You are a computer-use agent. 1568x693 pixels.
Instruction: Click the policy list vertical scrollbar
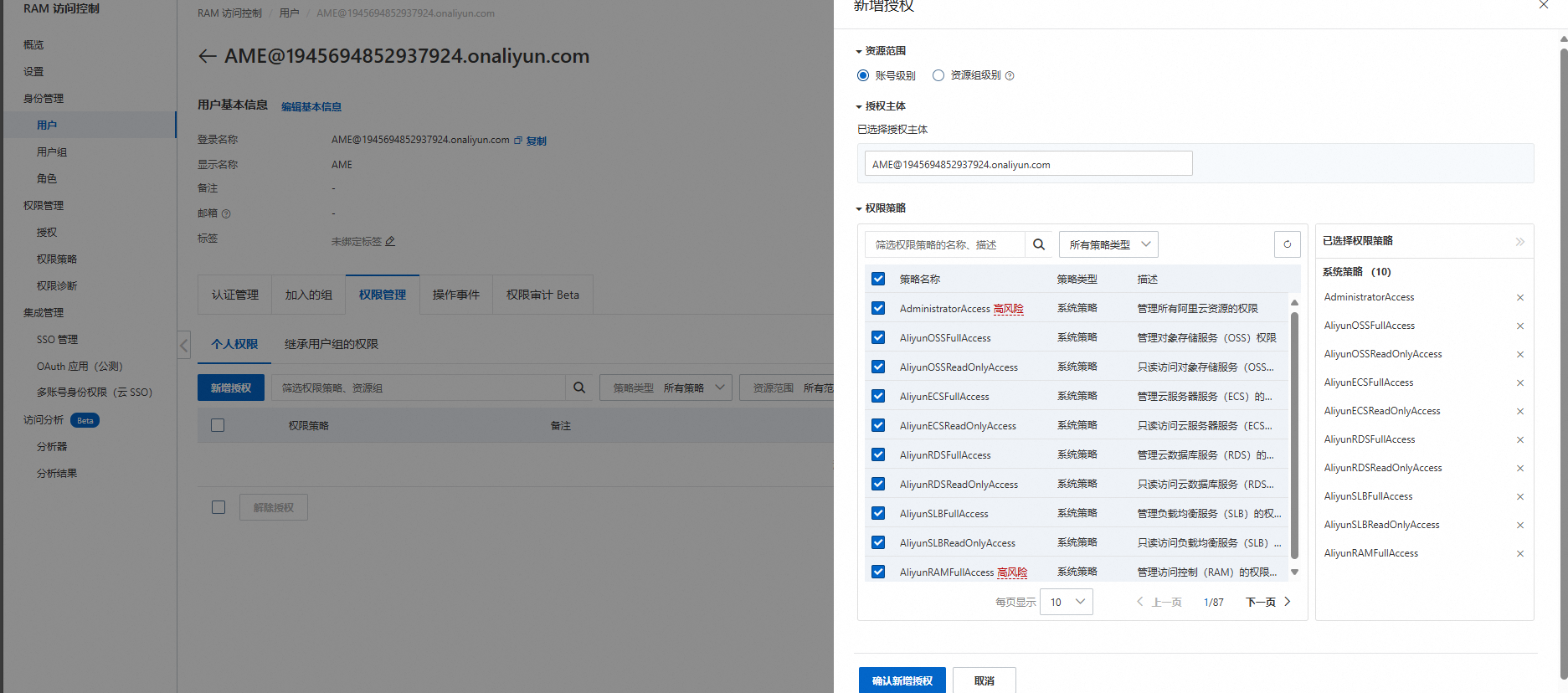1294,435
